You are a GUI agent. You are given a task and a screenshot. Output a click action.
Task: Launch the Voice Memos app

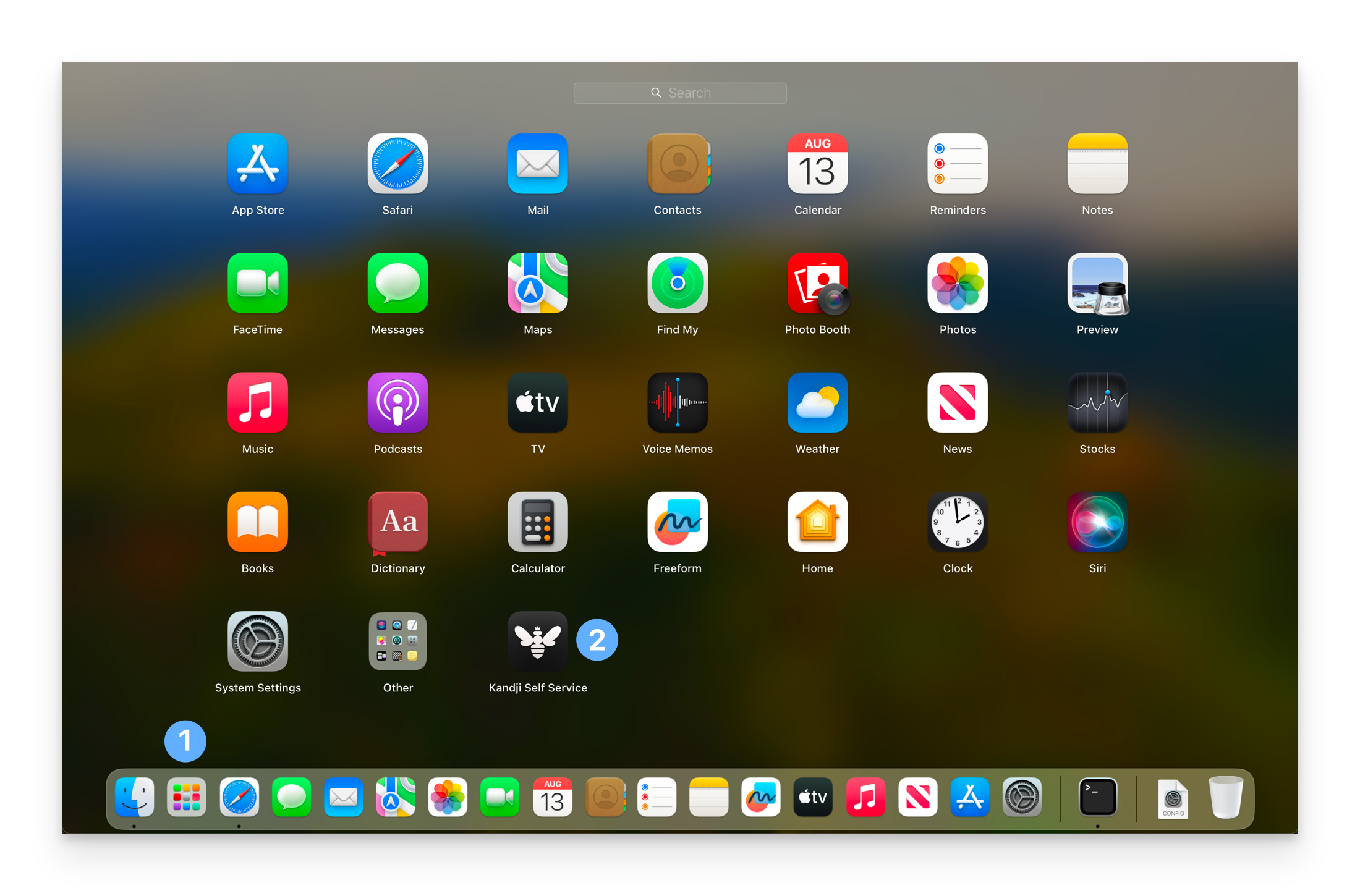678,403
